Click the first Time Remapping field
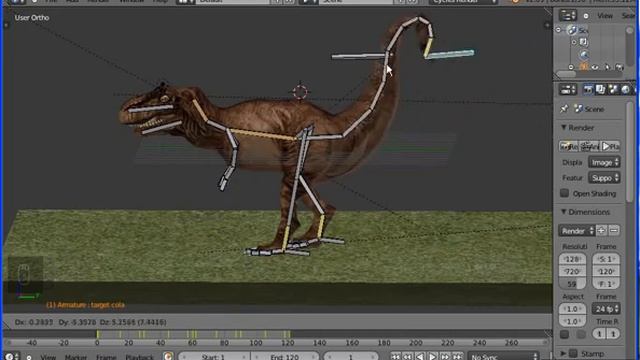The width and height of the screenshot is (640, 360). click(x=599, y=334)
